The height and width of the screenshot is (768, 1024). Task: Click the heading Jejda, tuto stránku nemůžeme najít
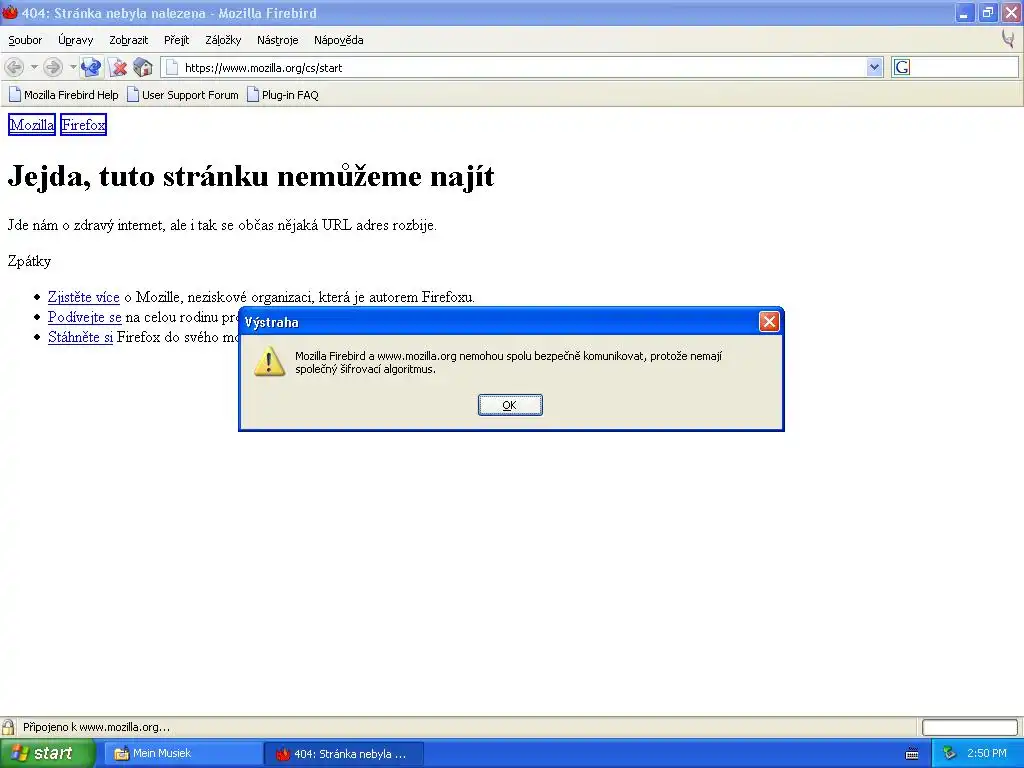tap(251, 176)
